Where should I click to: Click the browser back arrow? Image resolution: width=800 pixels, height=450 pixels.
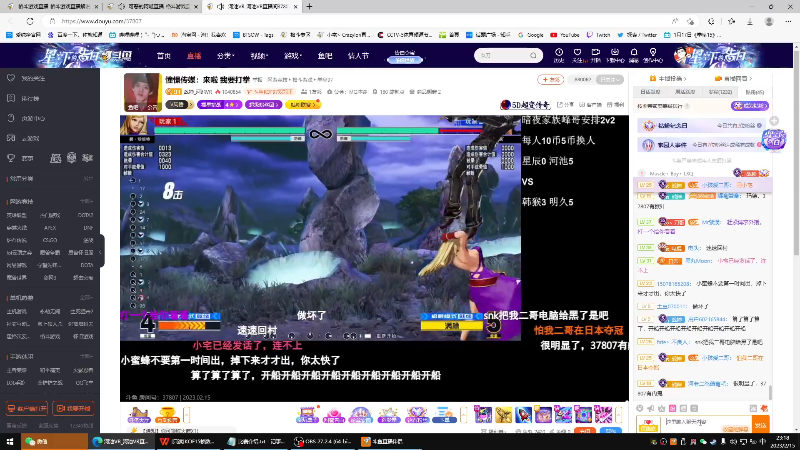pos(11,21)
